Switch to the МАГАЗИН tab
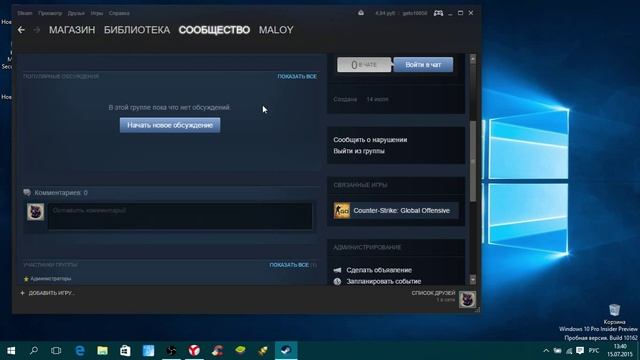 (72, 30)
